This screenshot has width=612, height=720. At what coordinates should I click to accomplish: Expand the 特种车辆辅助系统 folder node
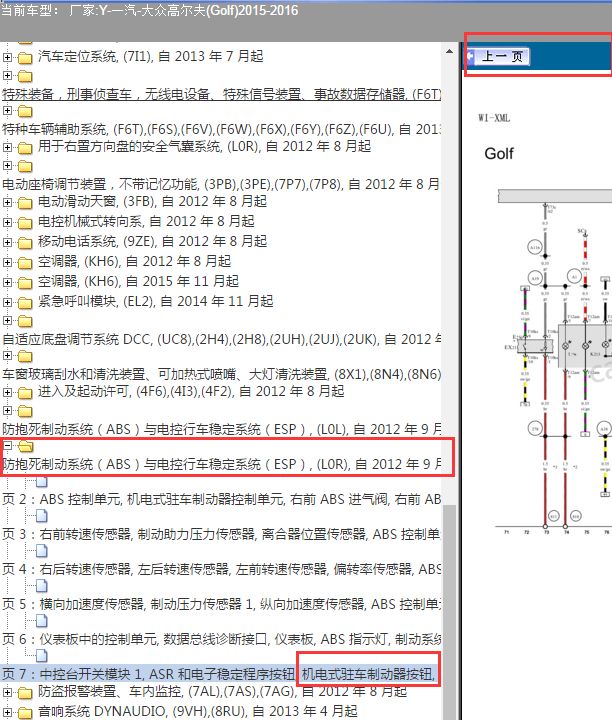pyautogui.click(x=7, y=111)
